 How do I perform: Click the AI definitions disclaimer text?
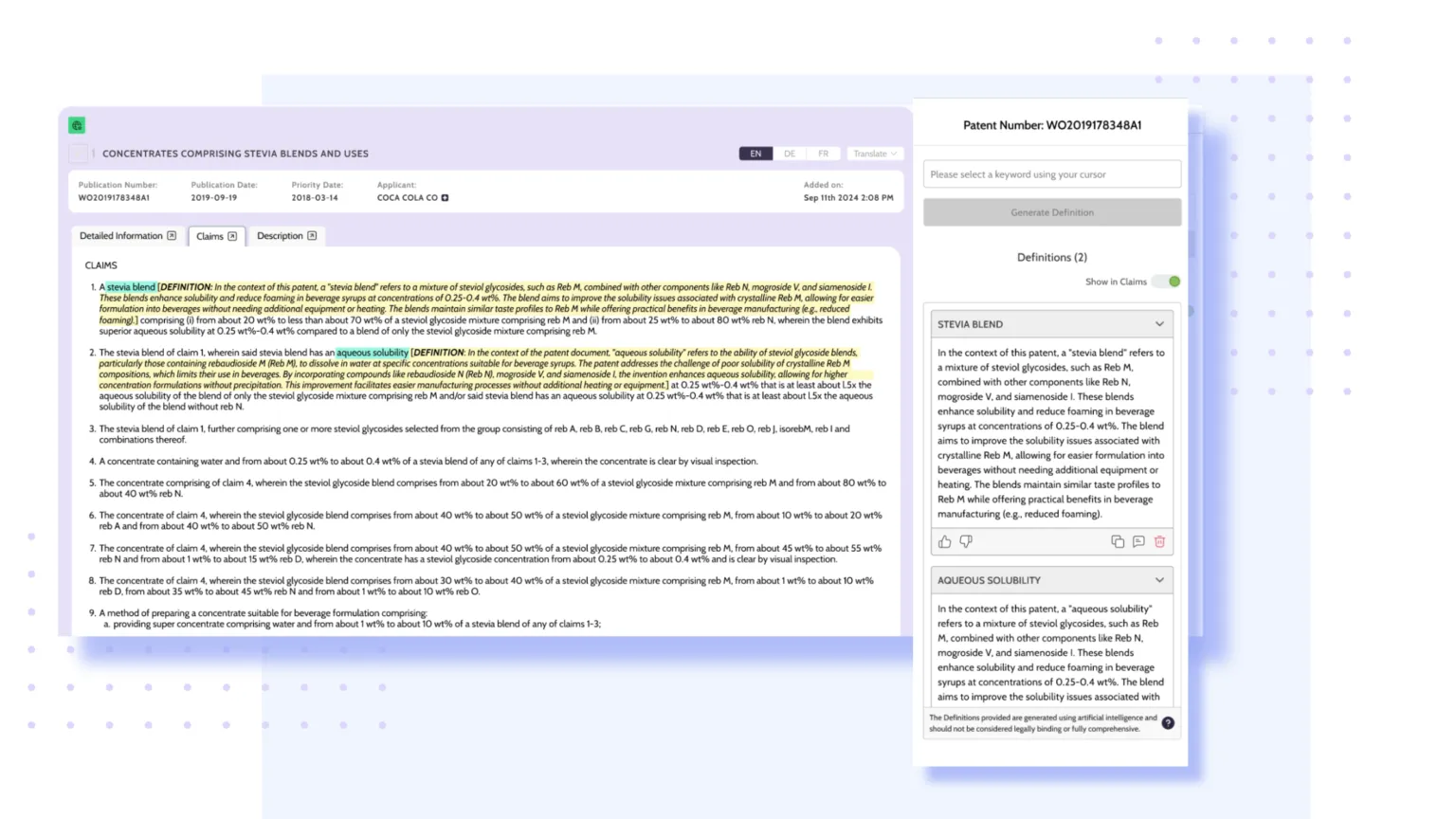pos(1043,723)
